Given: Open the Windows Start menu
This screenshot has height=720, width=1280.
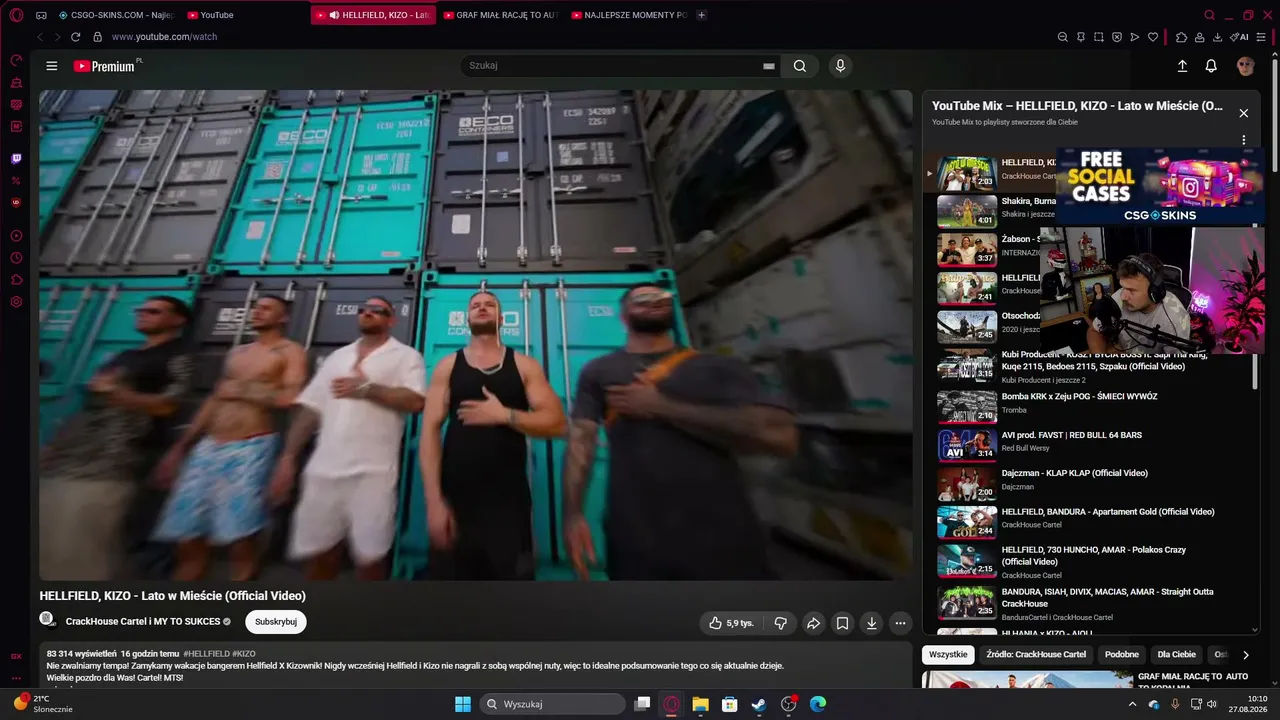Looking at the screenshot, I should pyautogui.click(x=463, y=704).
